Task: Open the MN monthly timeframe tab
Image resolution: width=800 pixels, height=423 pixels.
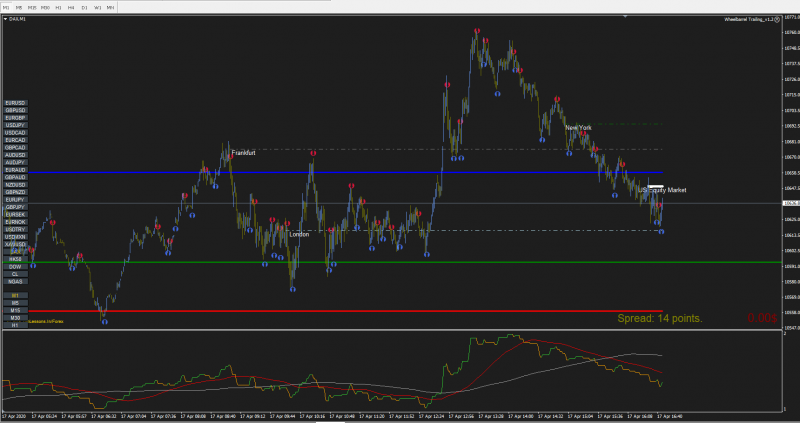Action: pyautogui.click(x=110, y=8)
